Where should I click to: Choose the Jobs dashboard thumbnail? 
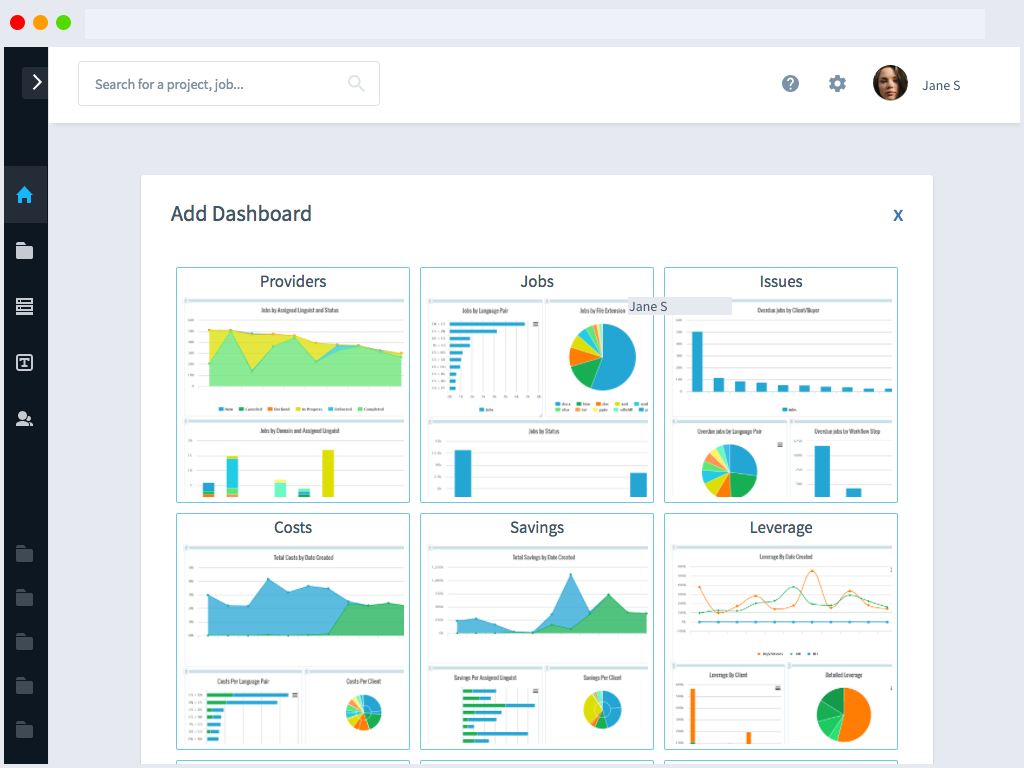click(x=537, y=385)
